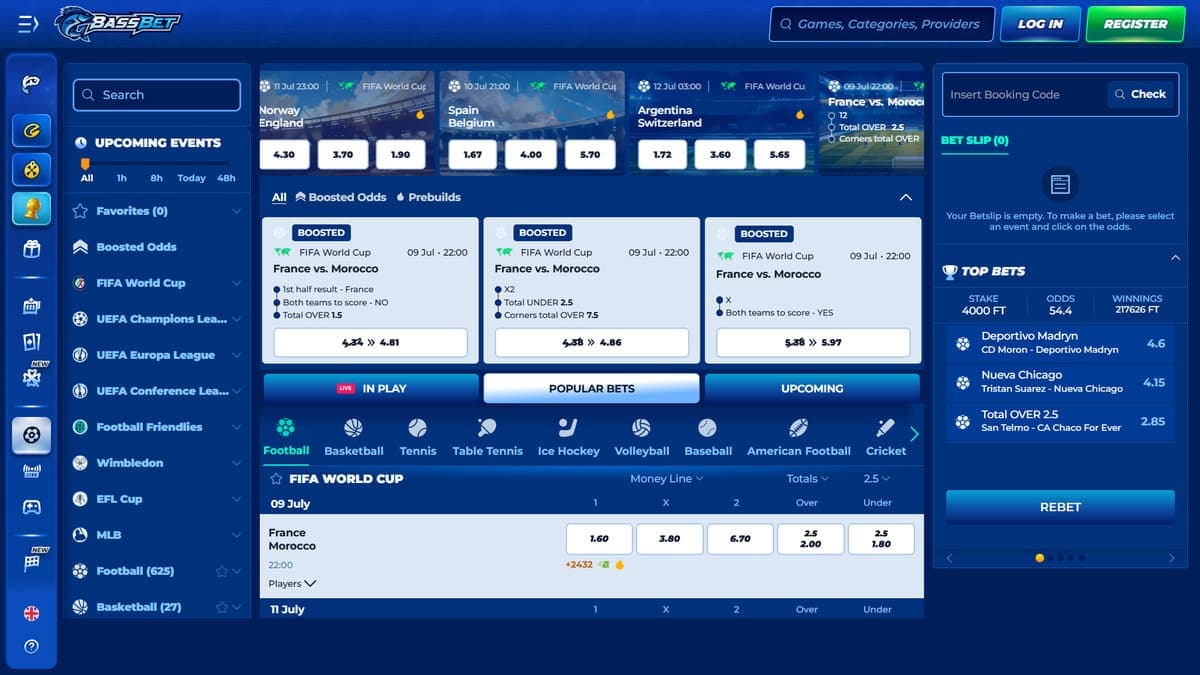Select the Prebuilds filter tab
Viewport: 1200px width, 675px height.
pos(429,197)
